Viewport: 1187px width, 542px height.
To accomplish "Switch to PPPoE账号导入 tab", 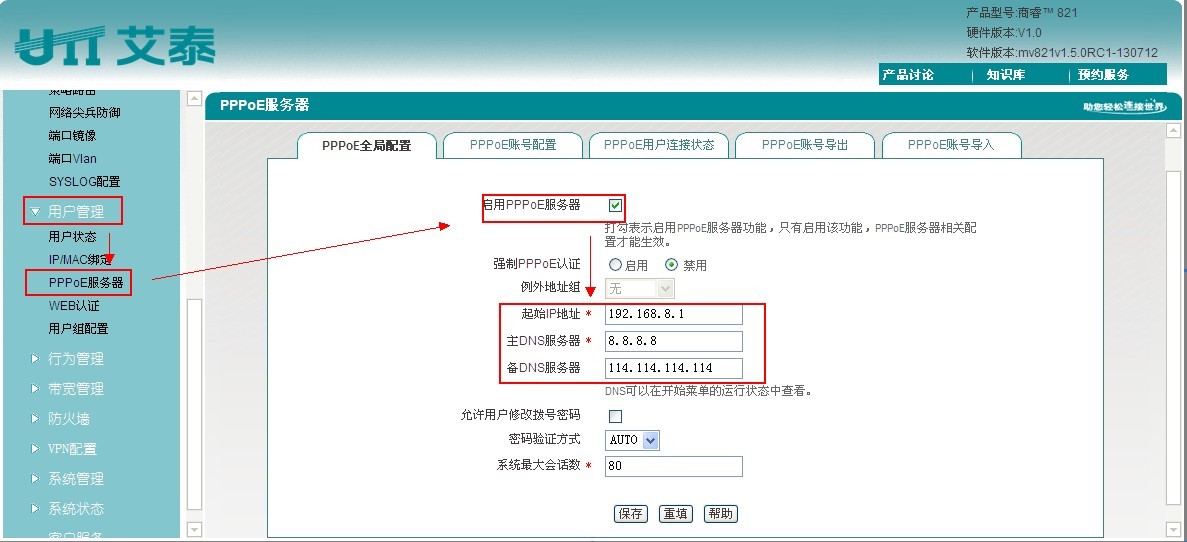I will pyautogui.click(x=952, y=145).
